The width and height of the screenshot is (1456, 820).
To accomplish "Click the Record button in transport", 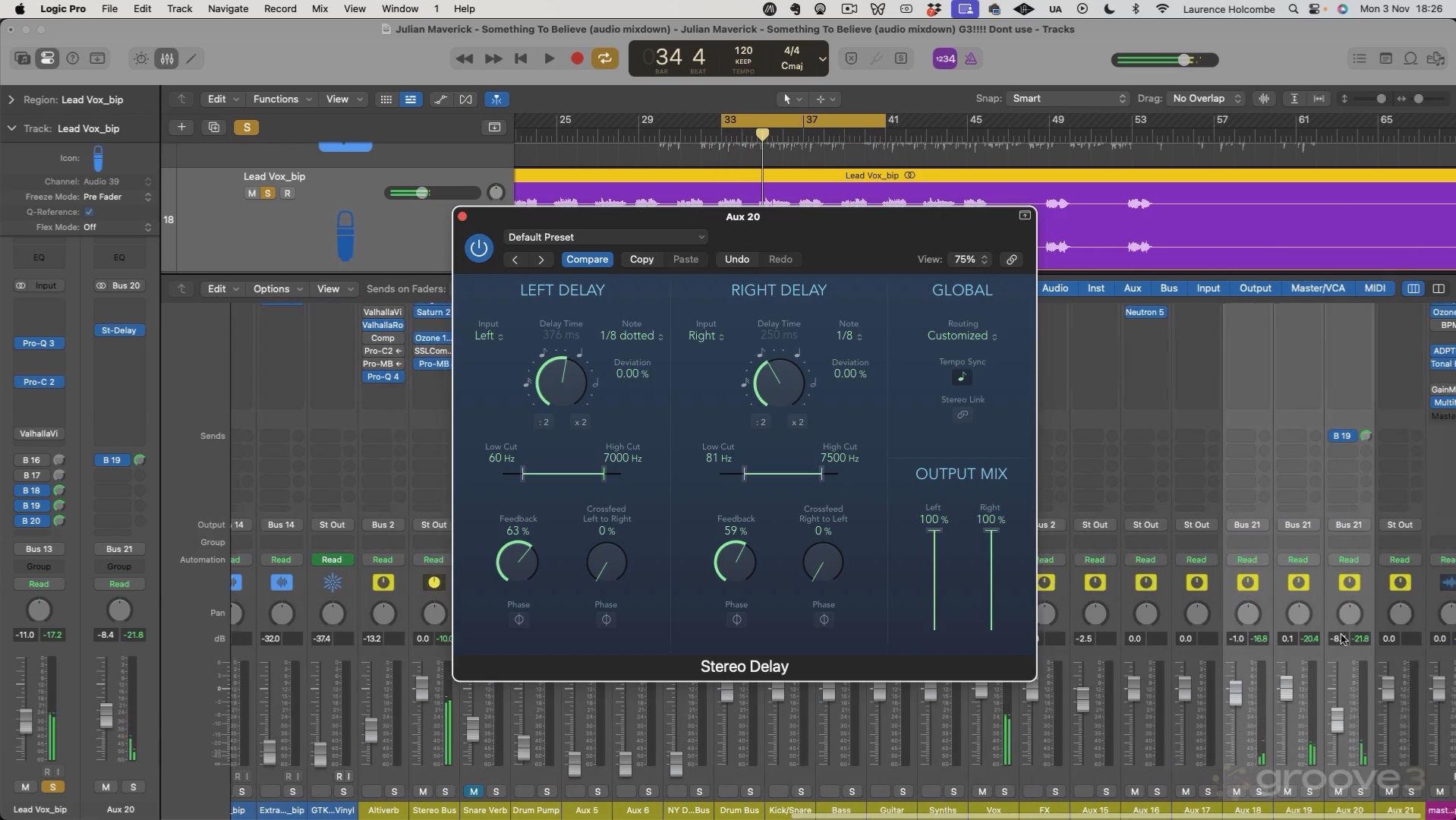I will coord(577,59).
